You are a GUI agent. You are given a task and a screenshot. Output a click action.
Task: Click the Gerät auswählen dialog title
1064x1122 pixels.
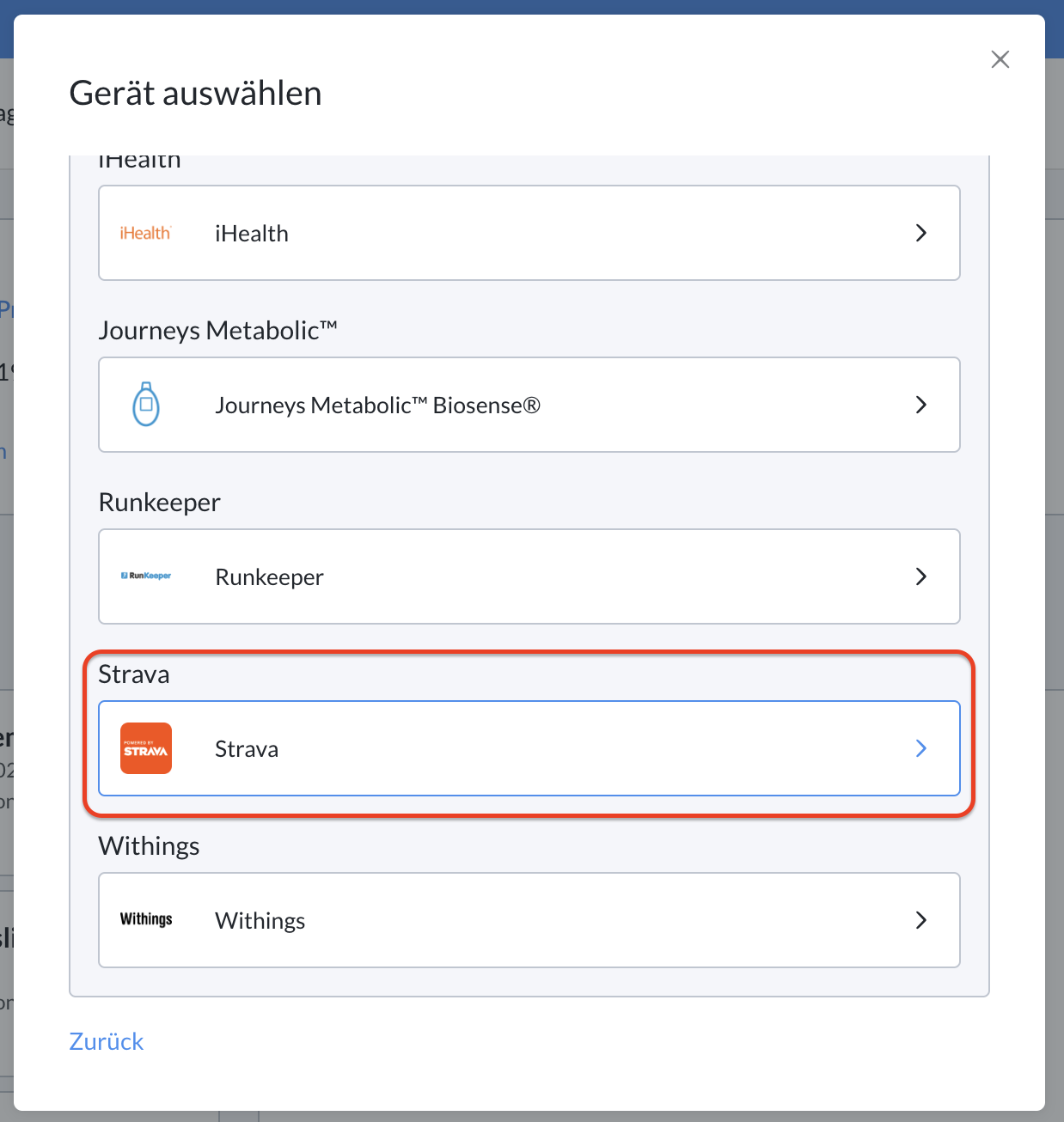[196, 93]
